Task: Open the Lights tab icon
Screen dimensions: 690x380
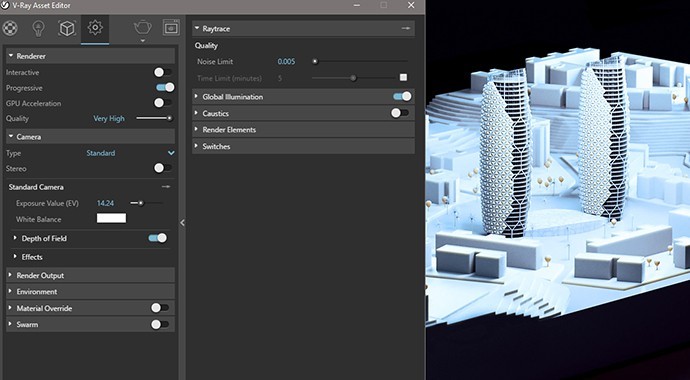Action: (39, 29)
